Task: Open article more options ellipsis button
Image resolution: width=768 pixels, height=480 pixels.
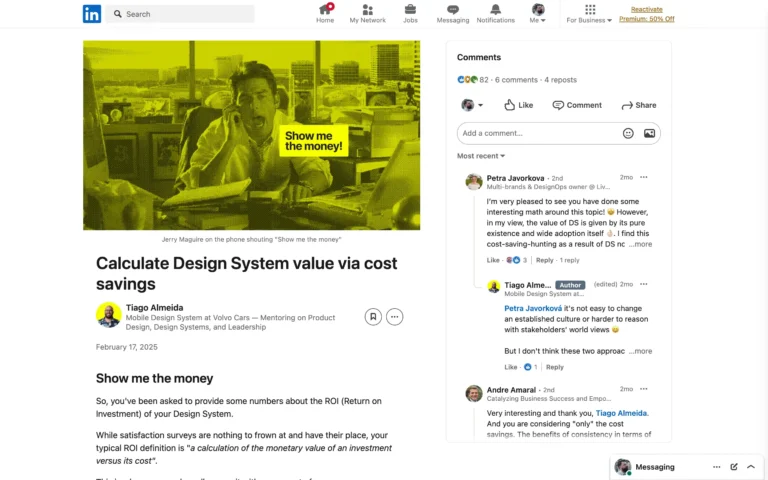Action: click(x=394, y=317)
